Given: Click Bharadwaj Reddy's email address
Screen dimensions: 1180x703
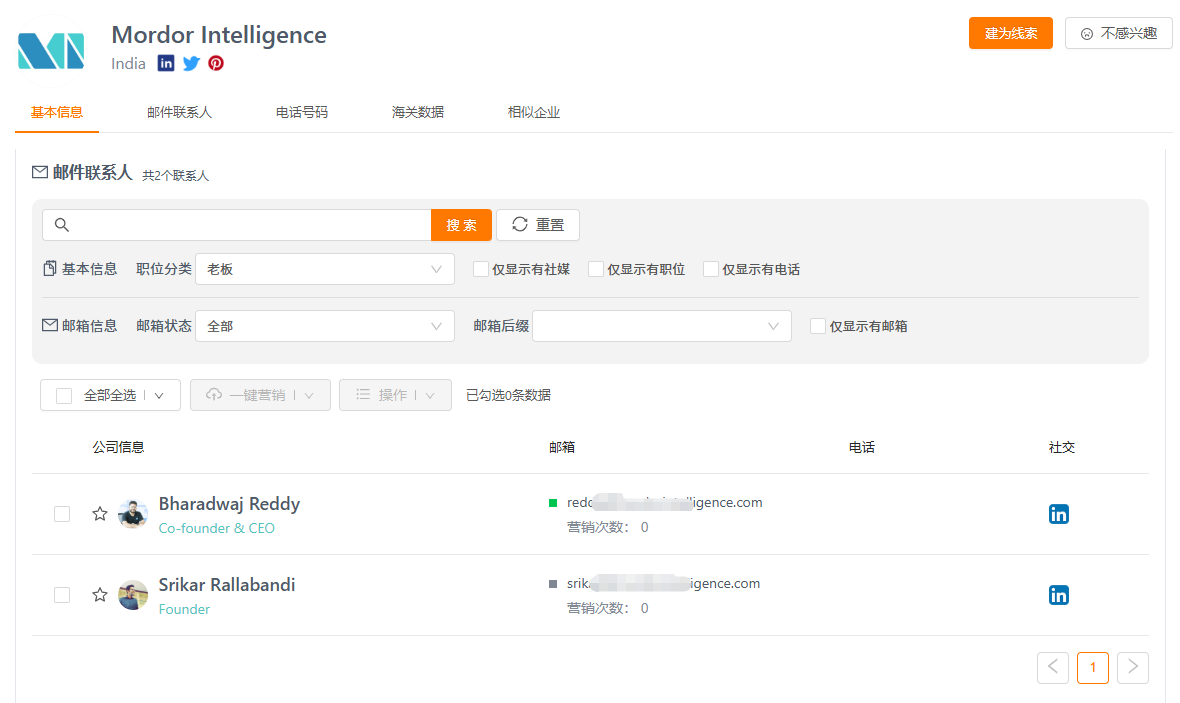Looking at the screenshot, I should click(665, 502).
